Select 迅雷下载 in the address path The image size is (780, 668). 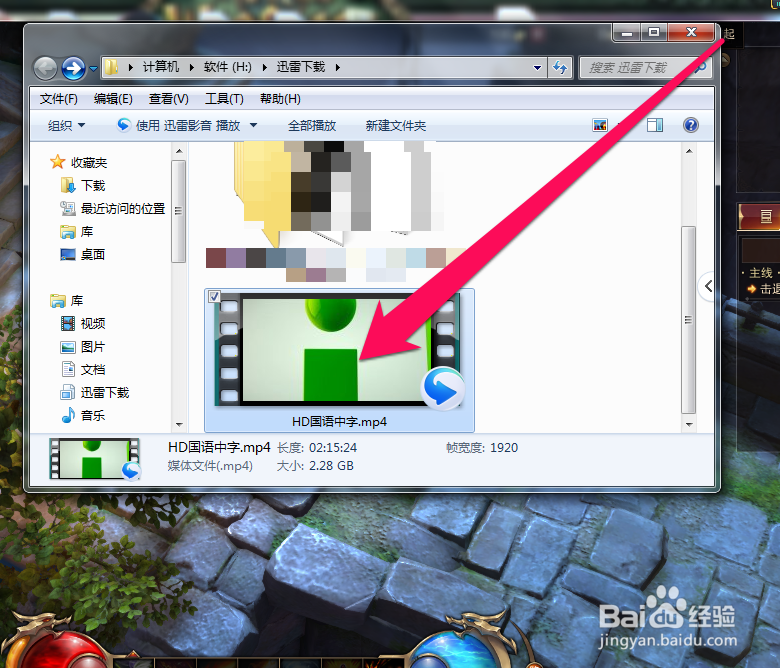300,67
